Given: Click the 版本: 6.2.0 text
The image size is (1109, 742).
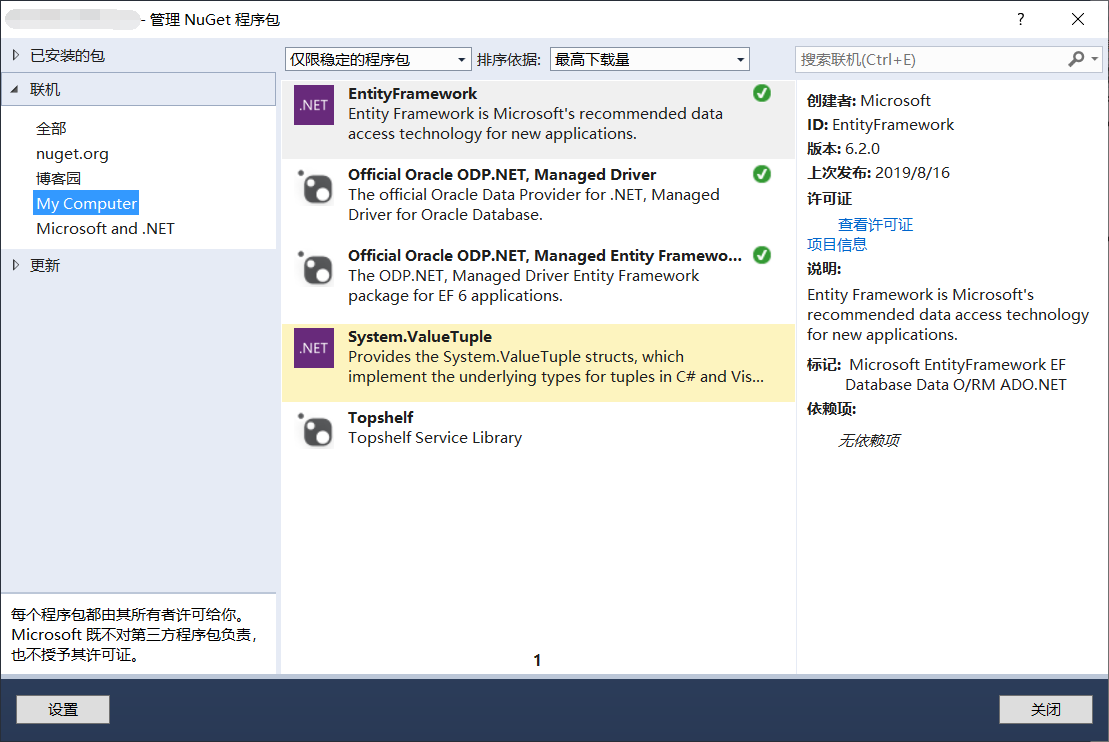Looking at the screenshot, I should pyautogui.click(x=843, y=149).
